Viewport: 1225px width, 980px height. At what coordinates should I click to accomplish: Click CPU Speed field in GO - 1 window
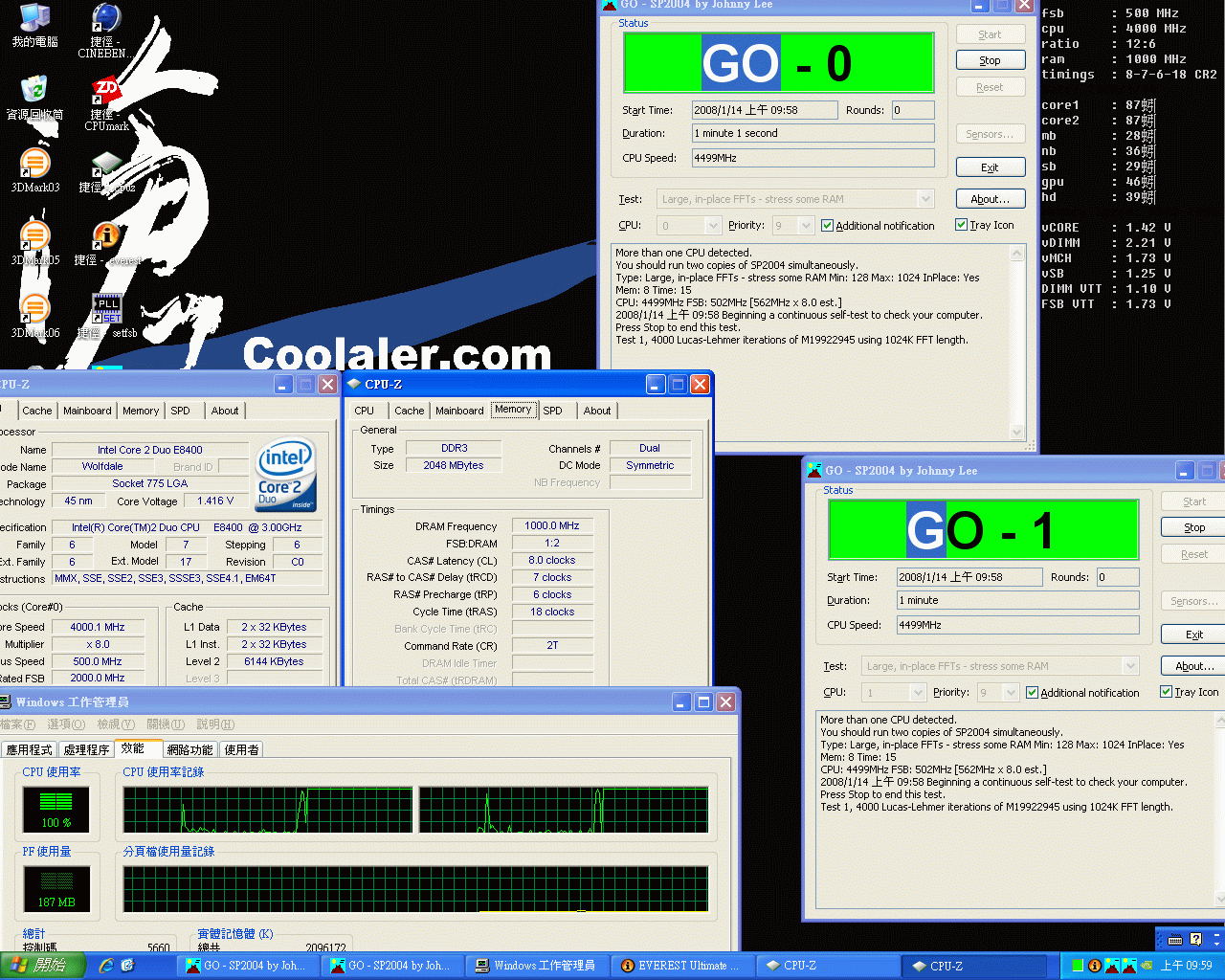click(1017, 625)
